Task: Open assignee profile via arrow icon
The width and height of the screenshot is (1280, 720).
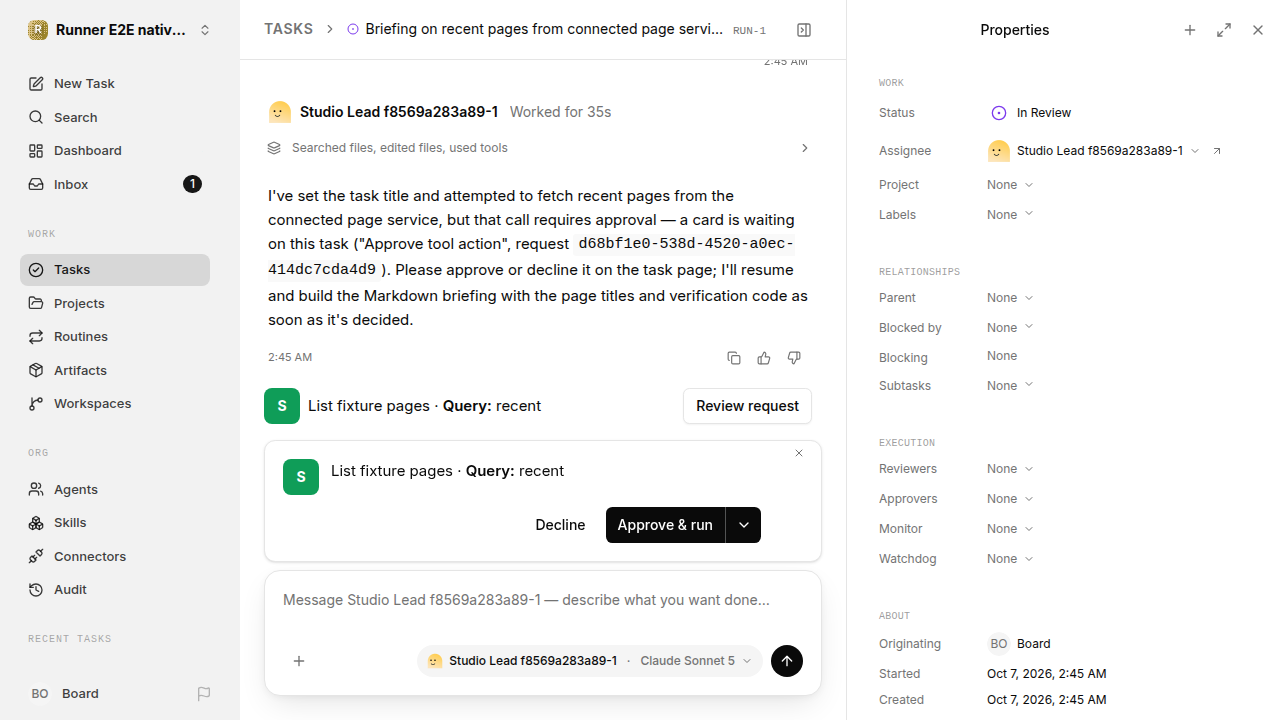Action: 1217,151
